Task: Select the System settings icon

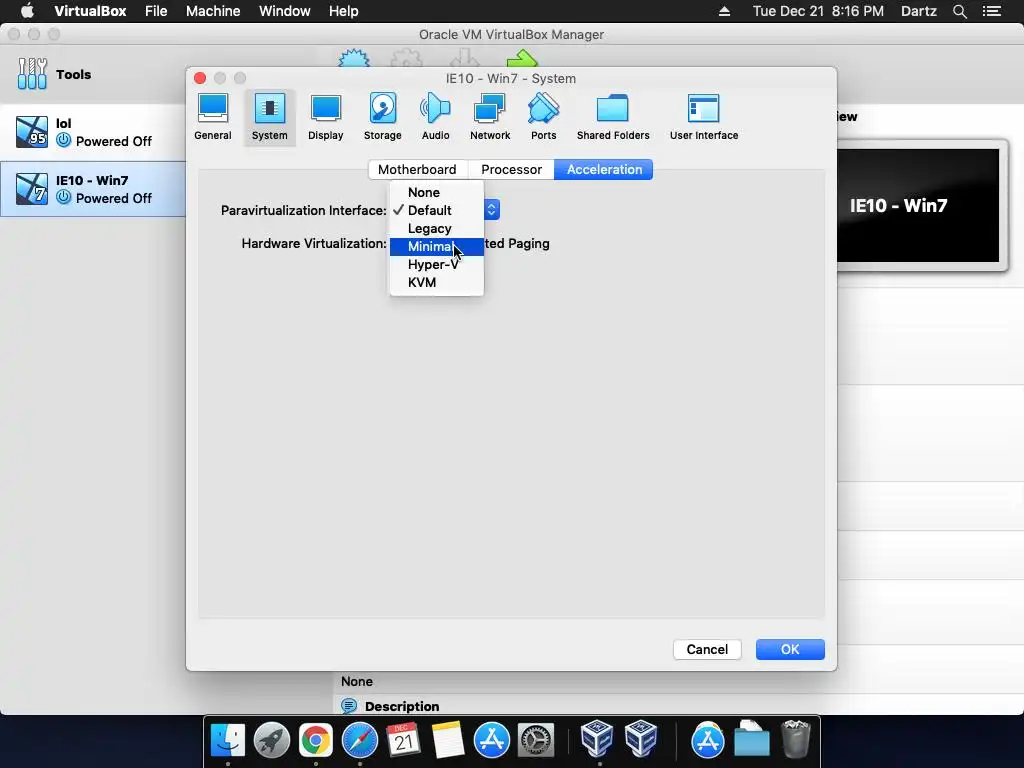Action: (x=270, y=118)
